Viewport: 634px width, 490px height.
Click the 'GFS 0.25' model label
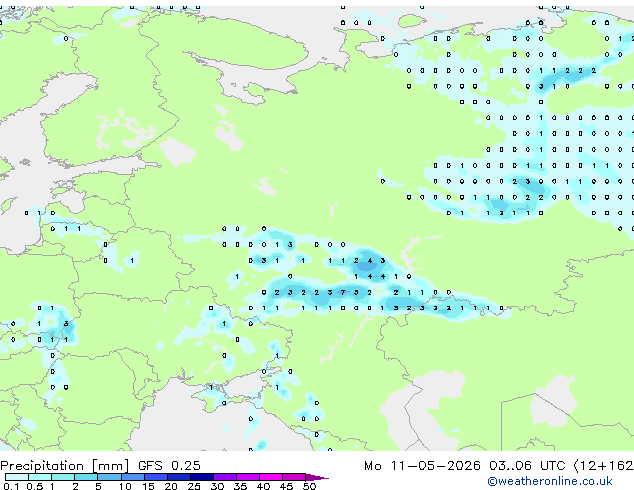click(x=169, y=466)
